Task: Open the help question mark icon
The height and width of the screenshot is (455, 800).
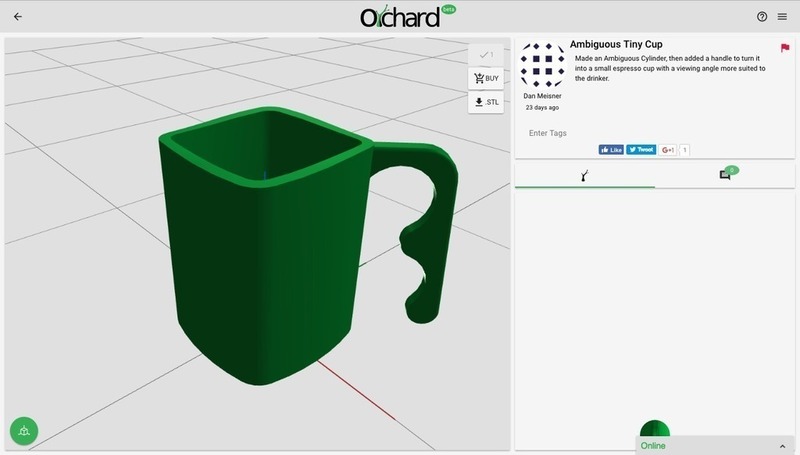Action: pyautogui.click(x=762, y=17)
